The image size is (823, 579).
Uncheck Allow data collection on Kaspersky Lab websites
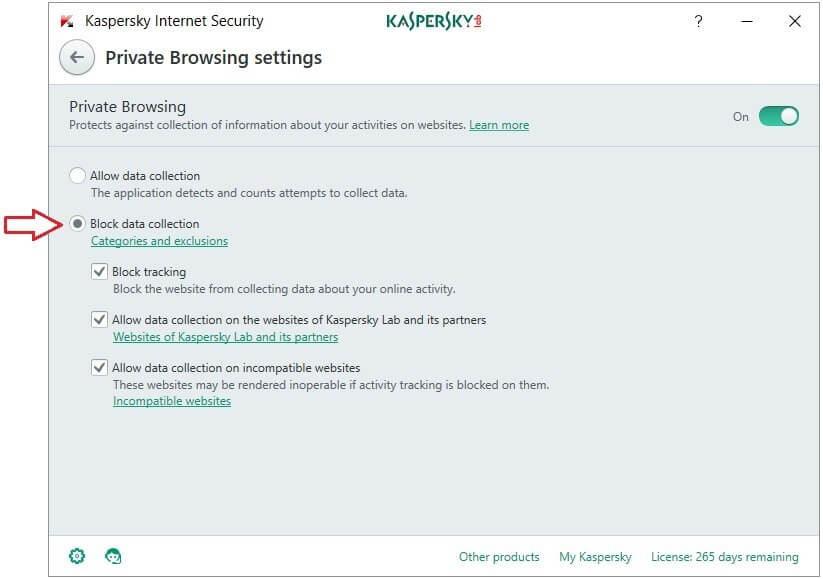coord(99,319)
